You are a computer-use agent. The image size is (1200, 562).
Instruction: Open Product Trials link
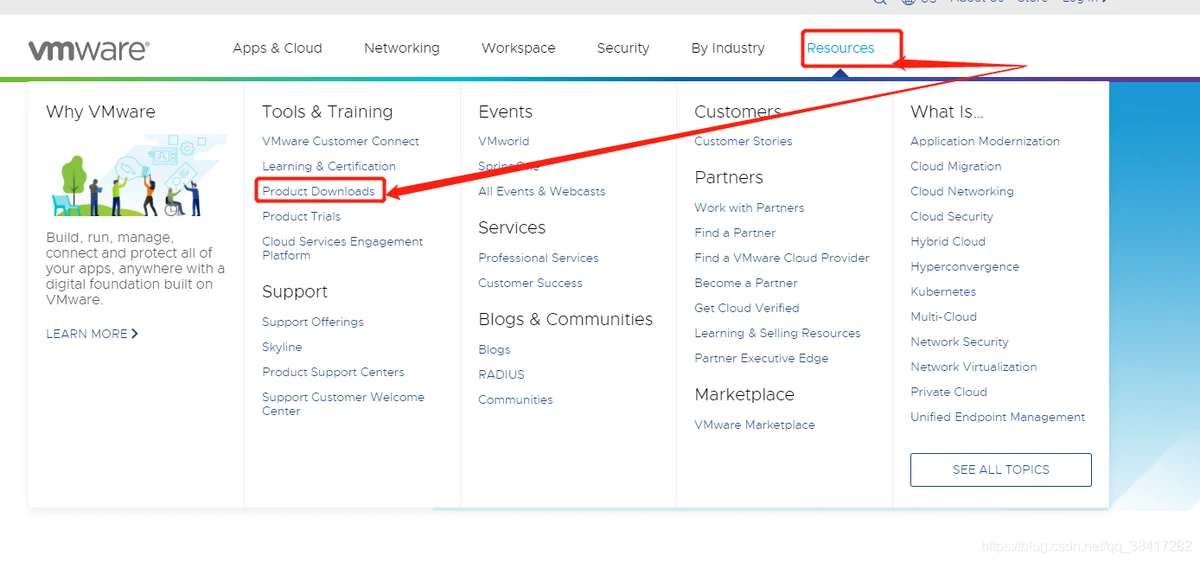[x=301, y=216]
